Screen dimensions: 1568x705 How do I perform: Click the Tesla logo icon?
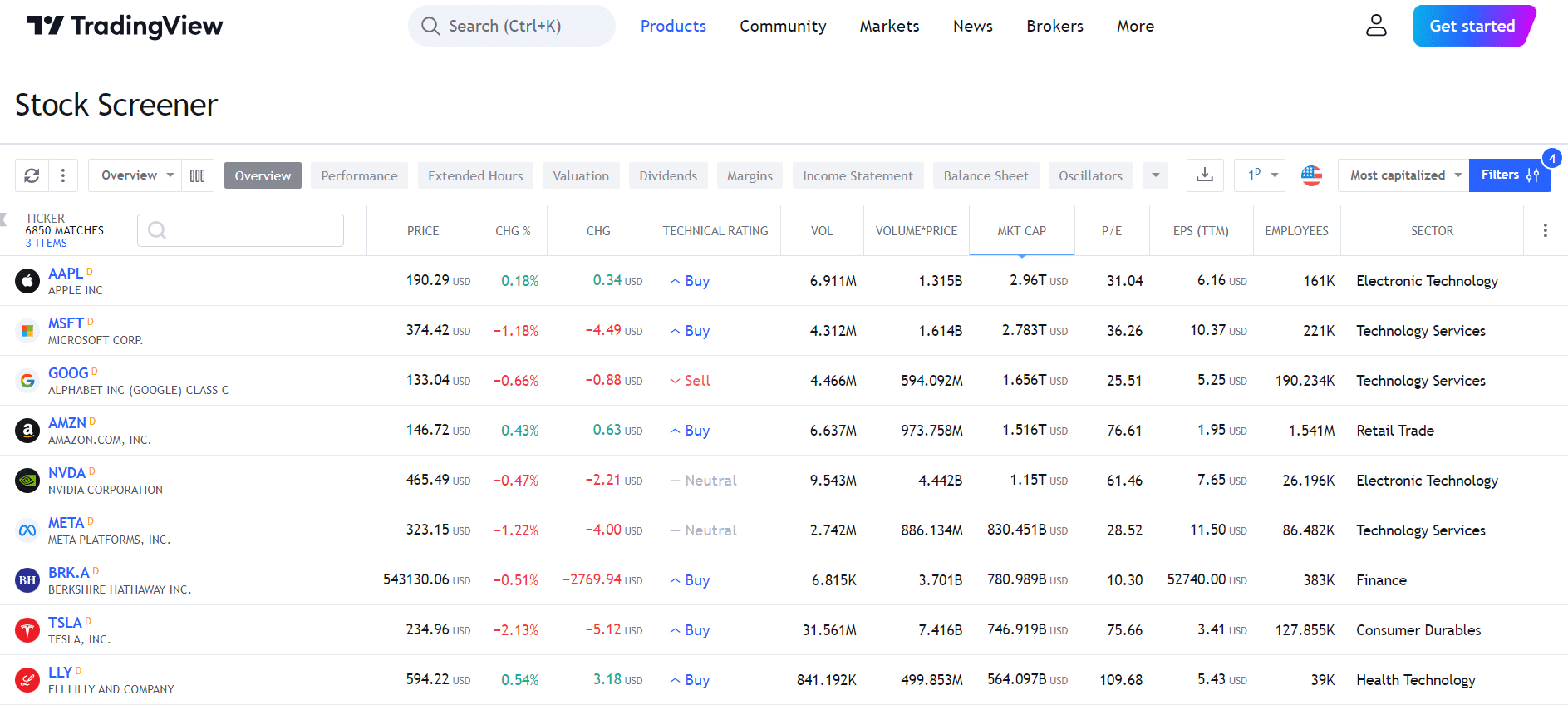point(27,630)
